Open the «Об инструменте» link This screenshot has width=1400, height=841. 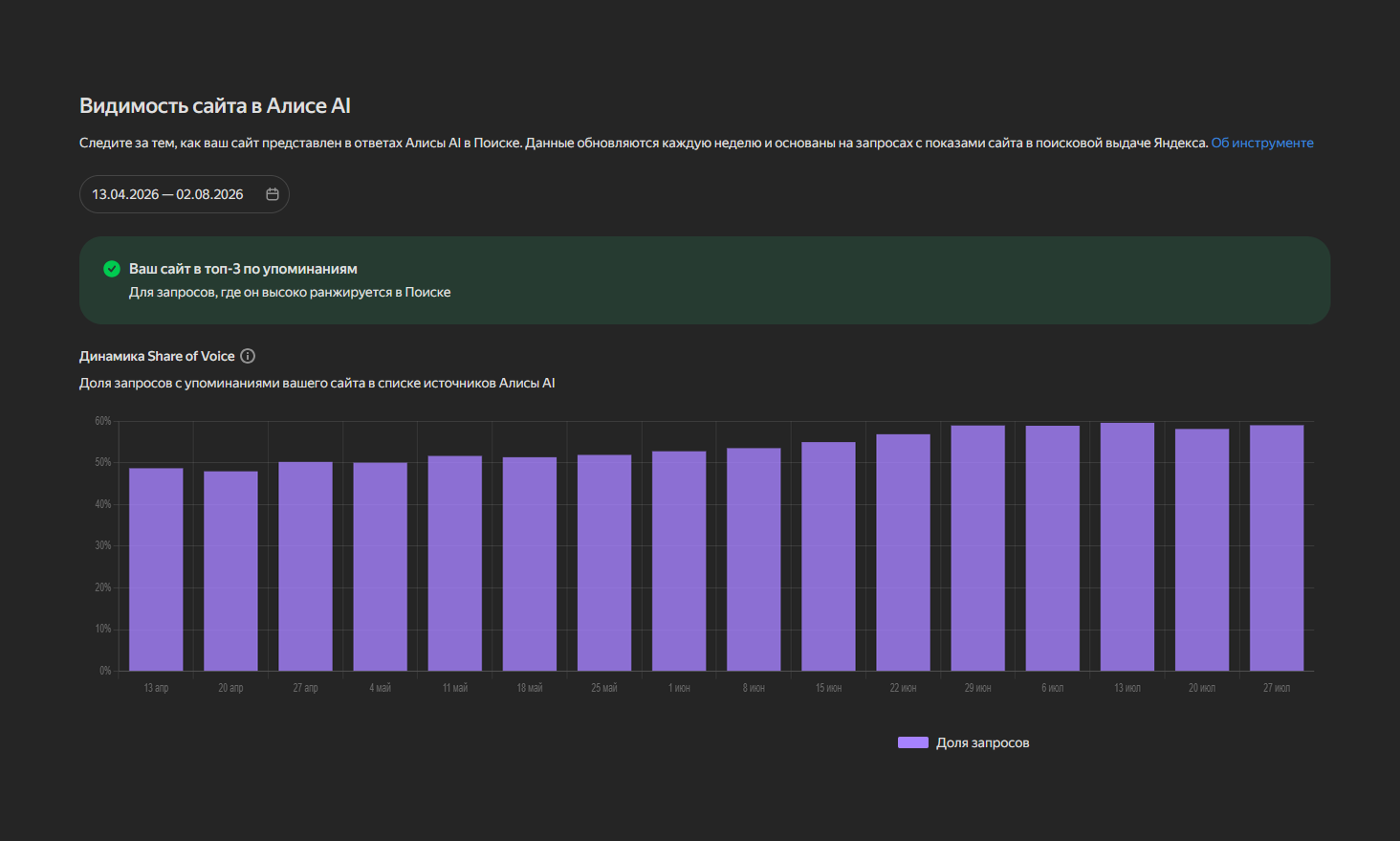[1262, 143]
